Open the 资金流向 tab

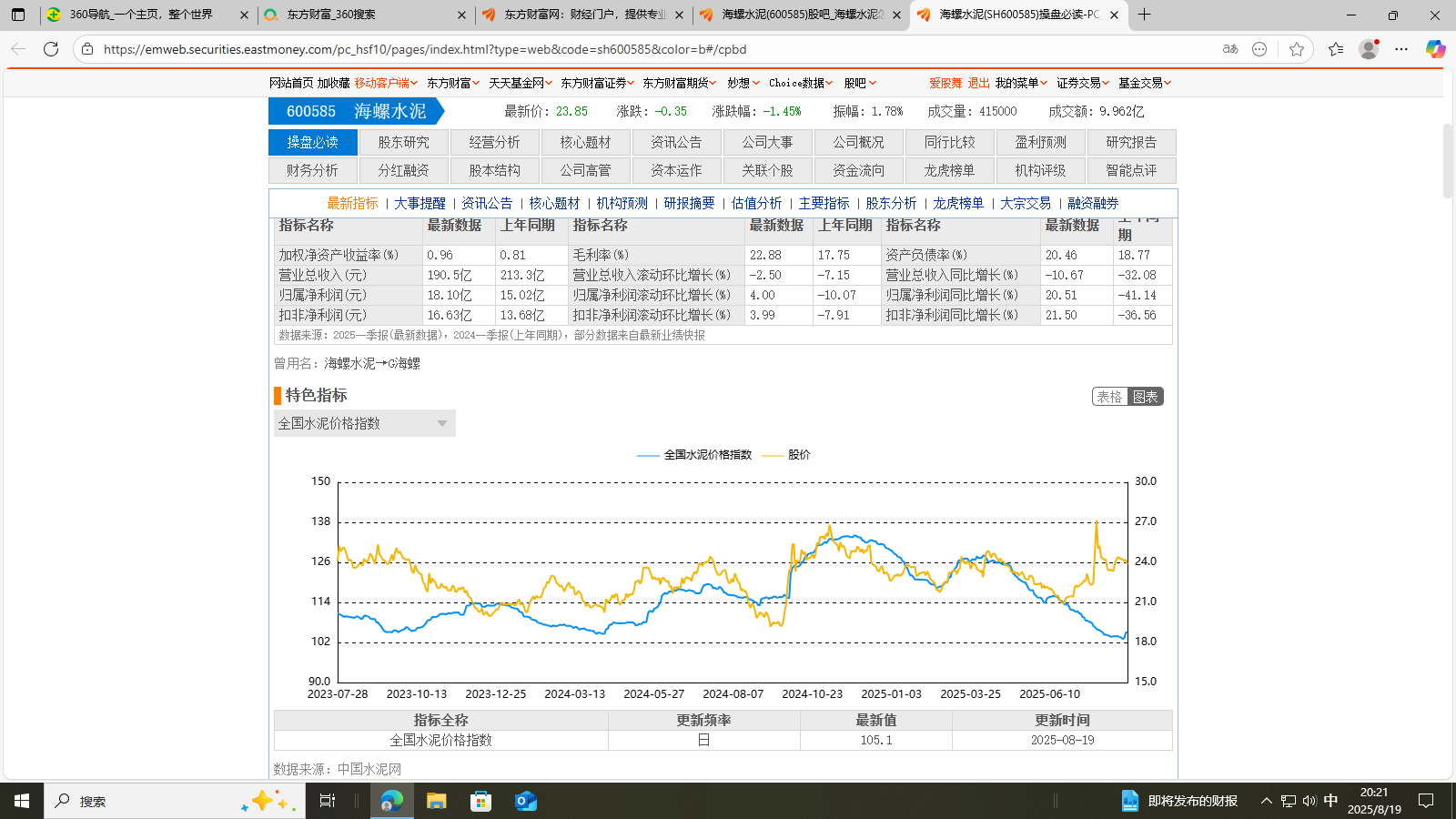pyautogui.click(x=858, y=170)
